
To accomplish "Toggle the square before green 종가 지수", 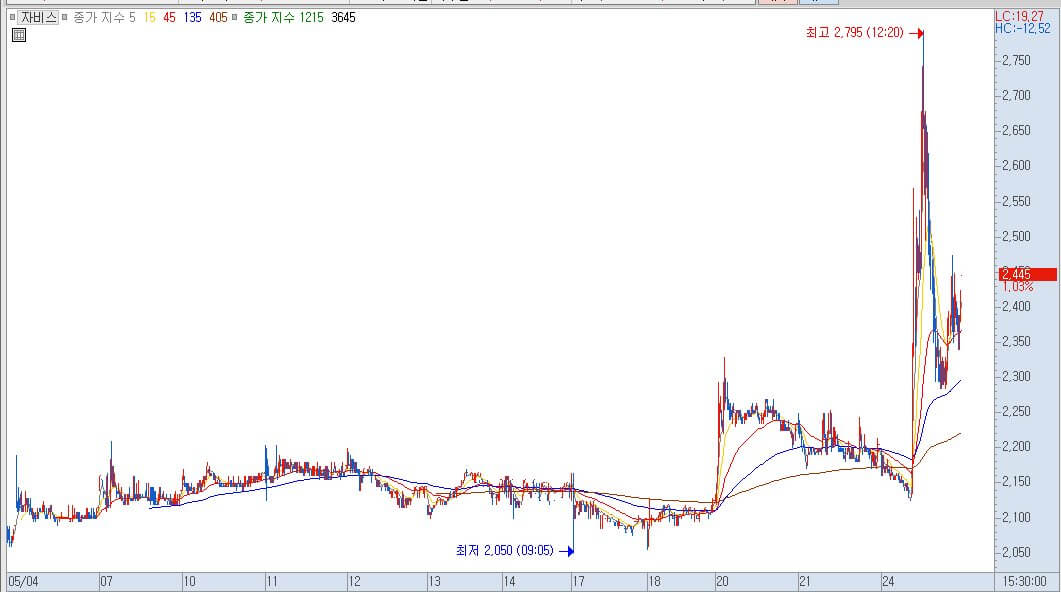I will 235,18.
